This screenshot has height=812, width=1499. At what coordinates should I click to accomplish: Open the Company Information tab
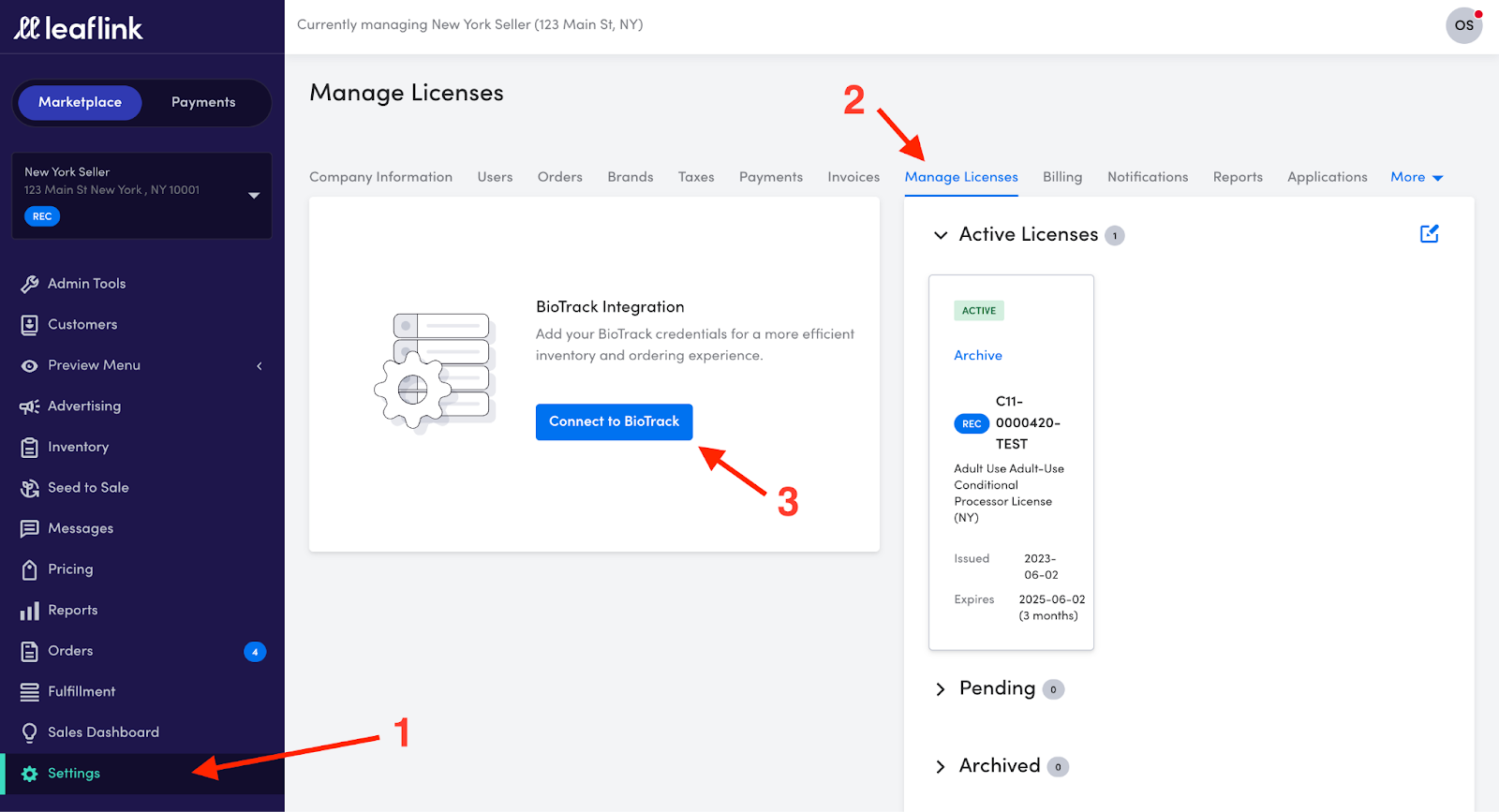[x=380, y=177]
